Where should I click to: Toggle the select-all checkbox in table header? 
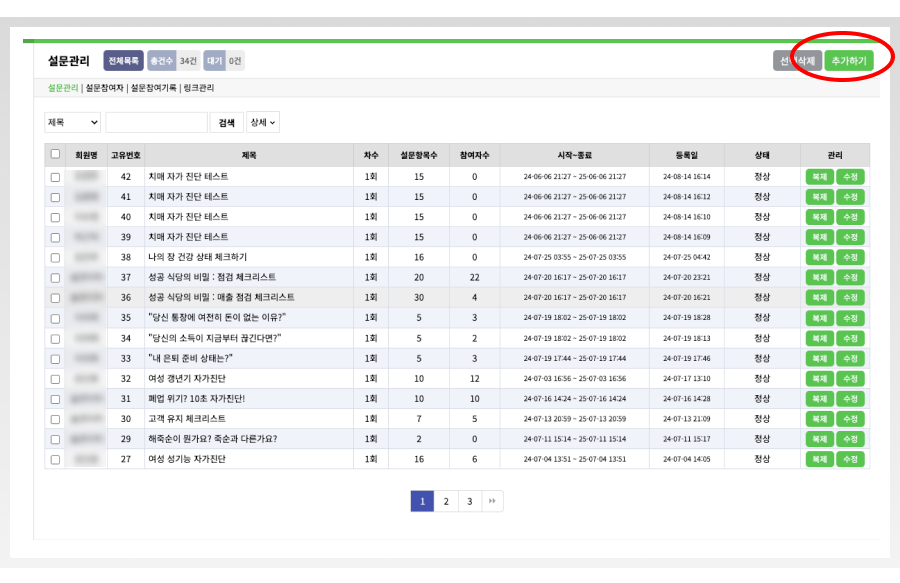pyautogui.click(x=55, y=154)
